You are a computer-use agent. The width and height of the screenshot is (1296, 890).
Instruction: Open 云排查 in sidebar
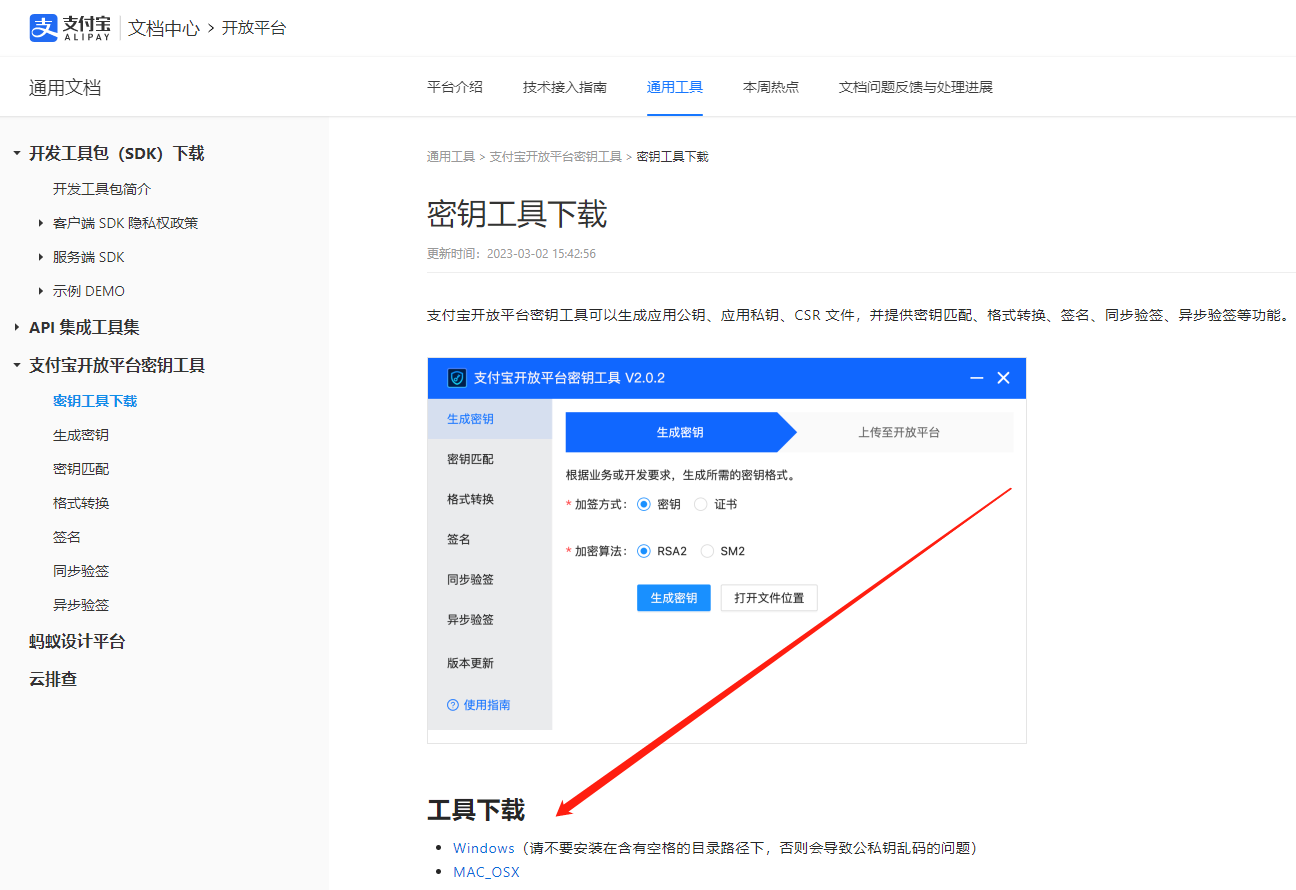click(x=53, y=679)
